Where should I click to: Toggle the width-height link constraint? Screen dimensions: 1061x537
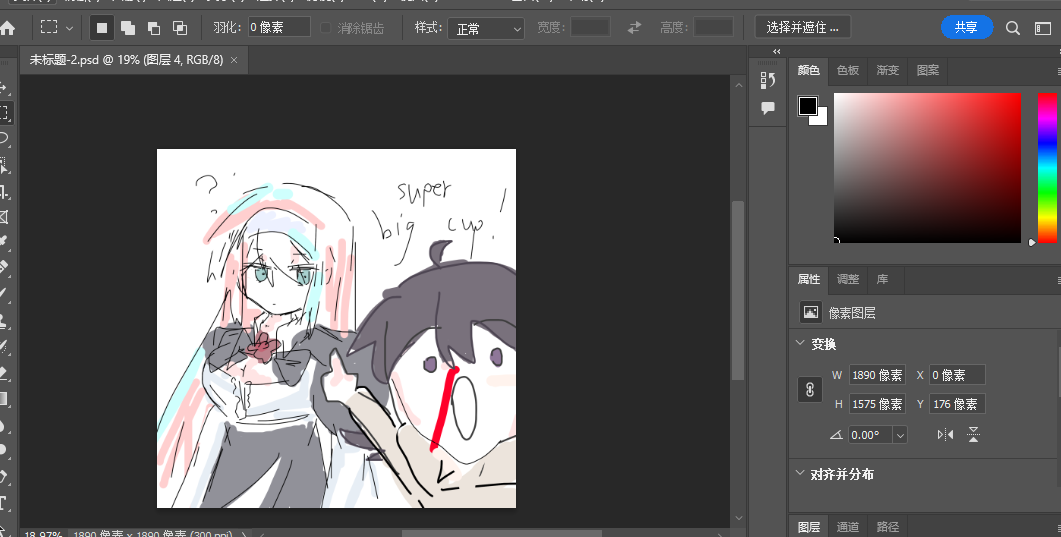(810, 390)
